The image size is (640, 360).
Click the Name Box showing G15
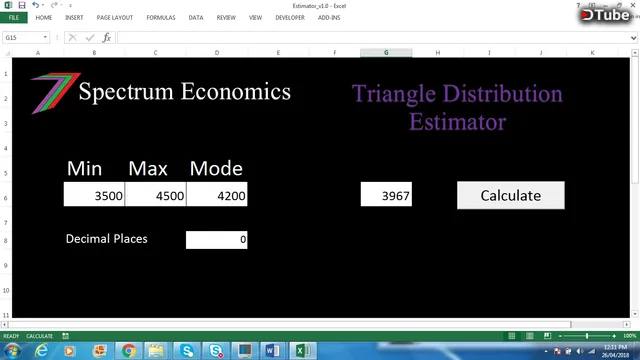[22, 38]
